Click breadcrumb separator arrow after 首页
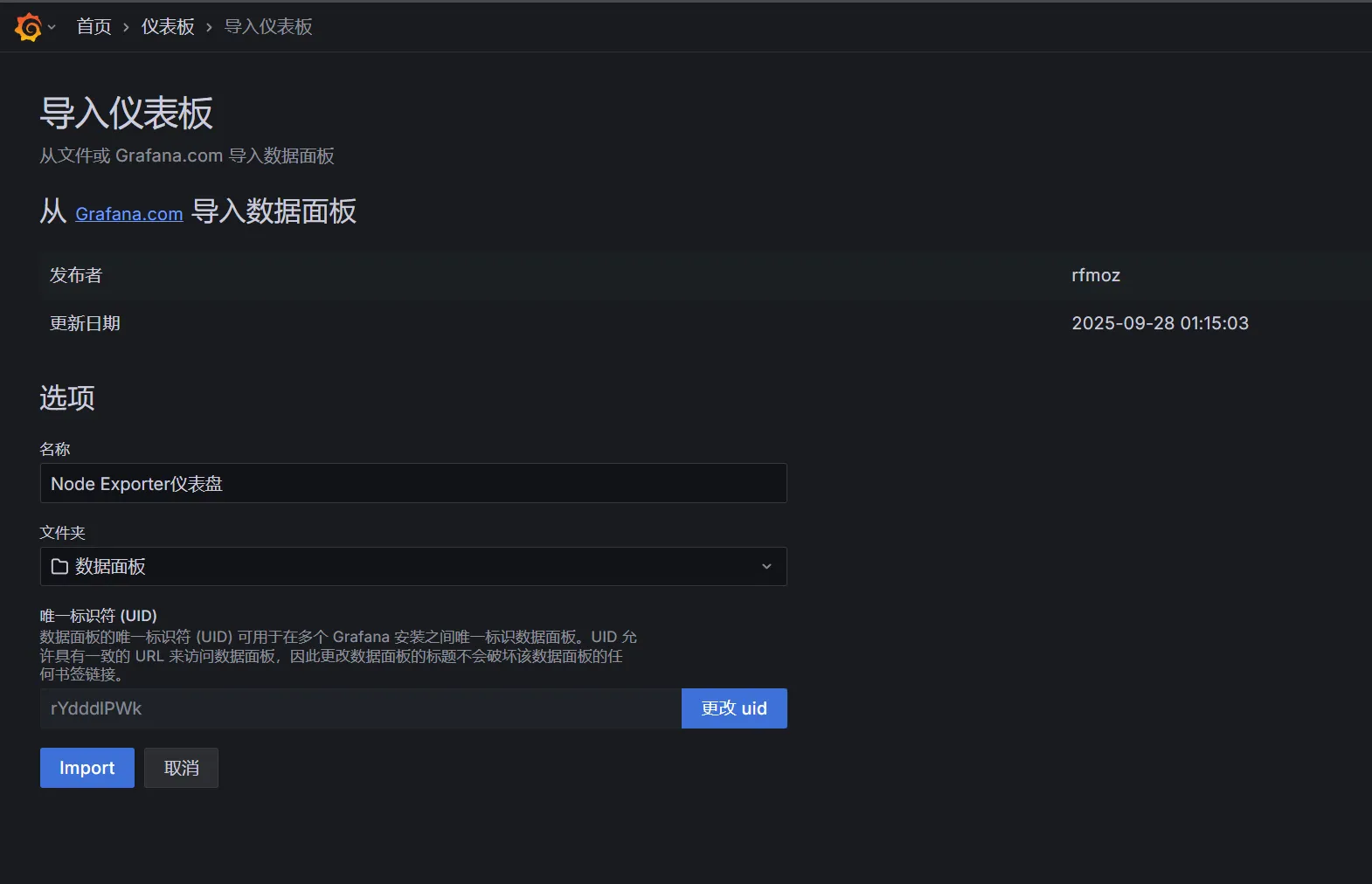This screenshot has width=1372, height=884. 126,28
